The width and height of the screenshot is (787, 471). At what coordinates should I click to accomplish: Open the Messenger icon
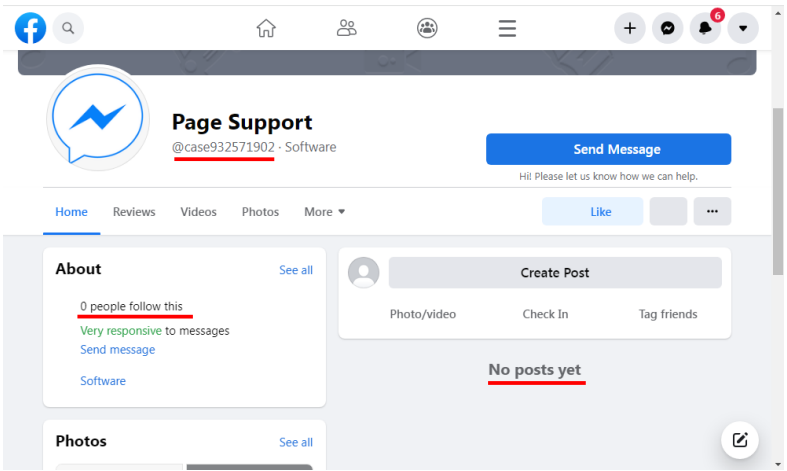[667, 29]
